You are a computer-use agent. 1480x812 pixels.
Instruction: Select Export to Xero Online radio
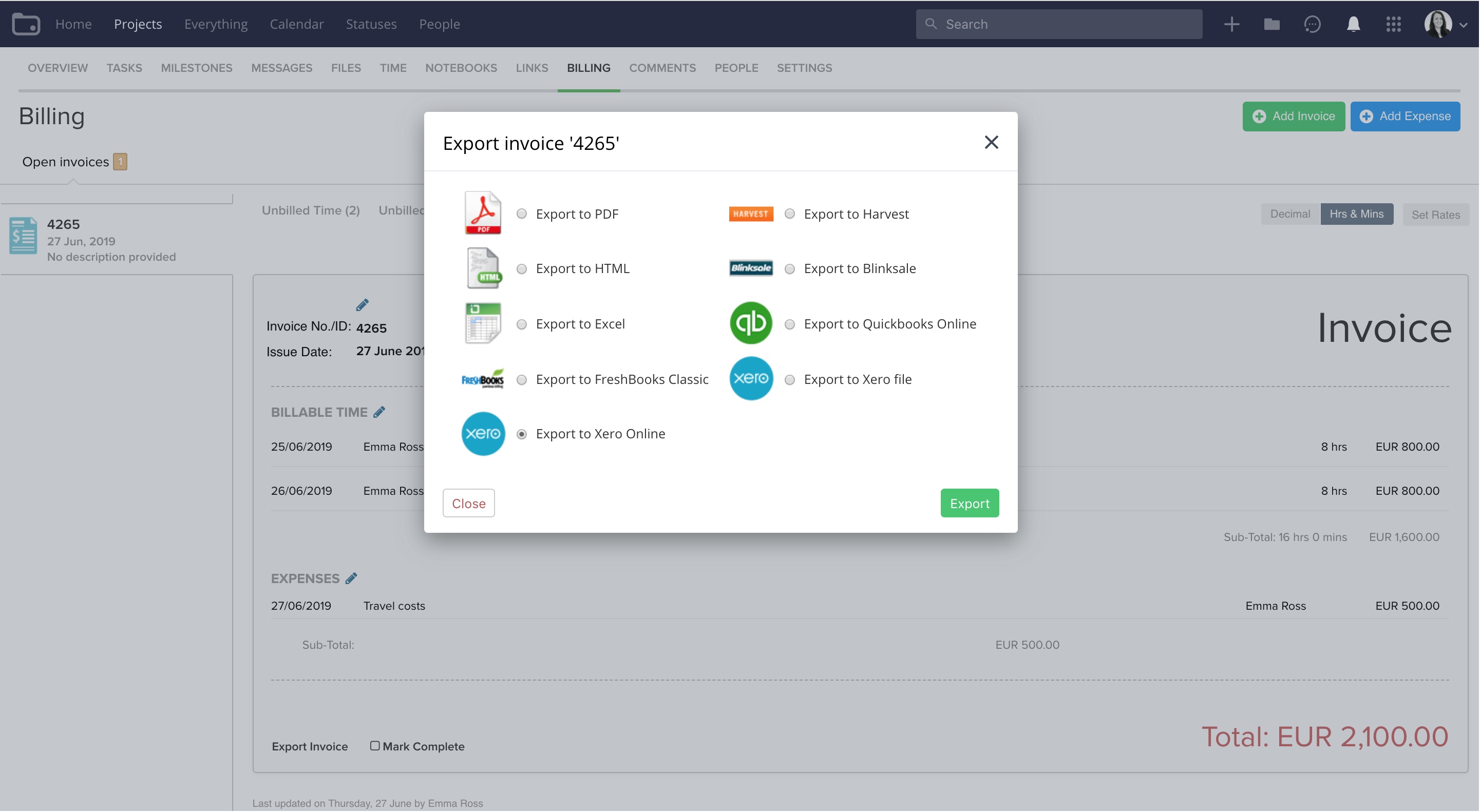521,434
